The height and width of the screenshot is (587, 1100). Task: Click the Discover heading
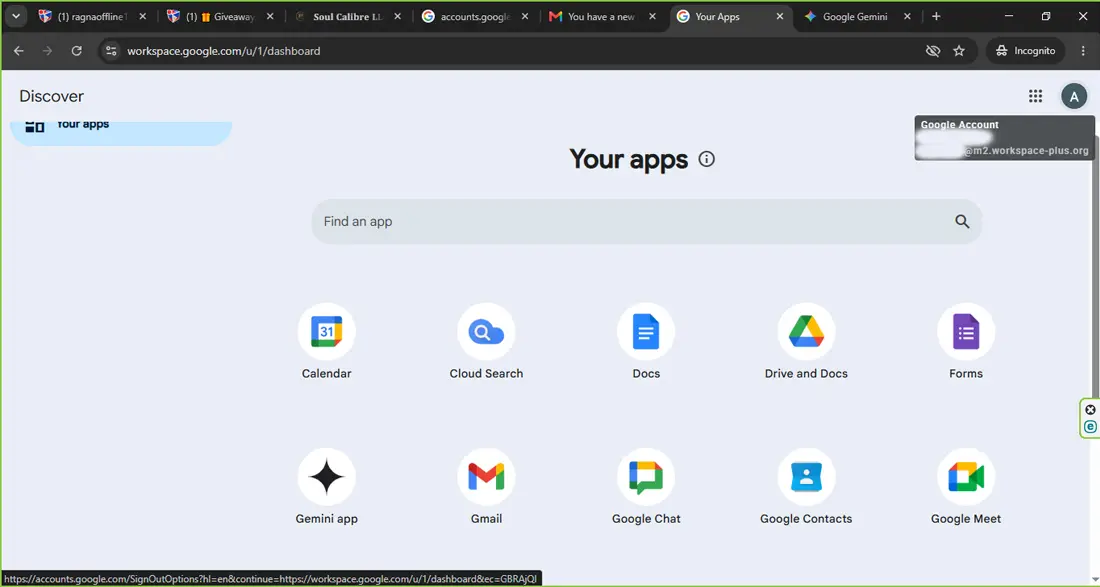point(51,96)
